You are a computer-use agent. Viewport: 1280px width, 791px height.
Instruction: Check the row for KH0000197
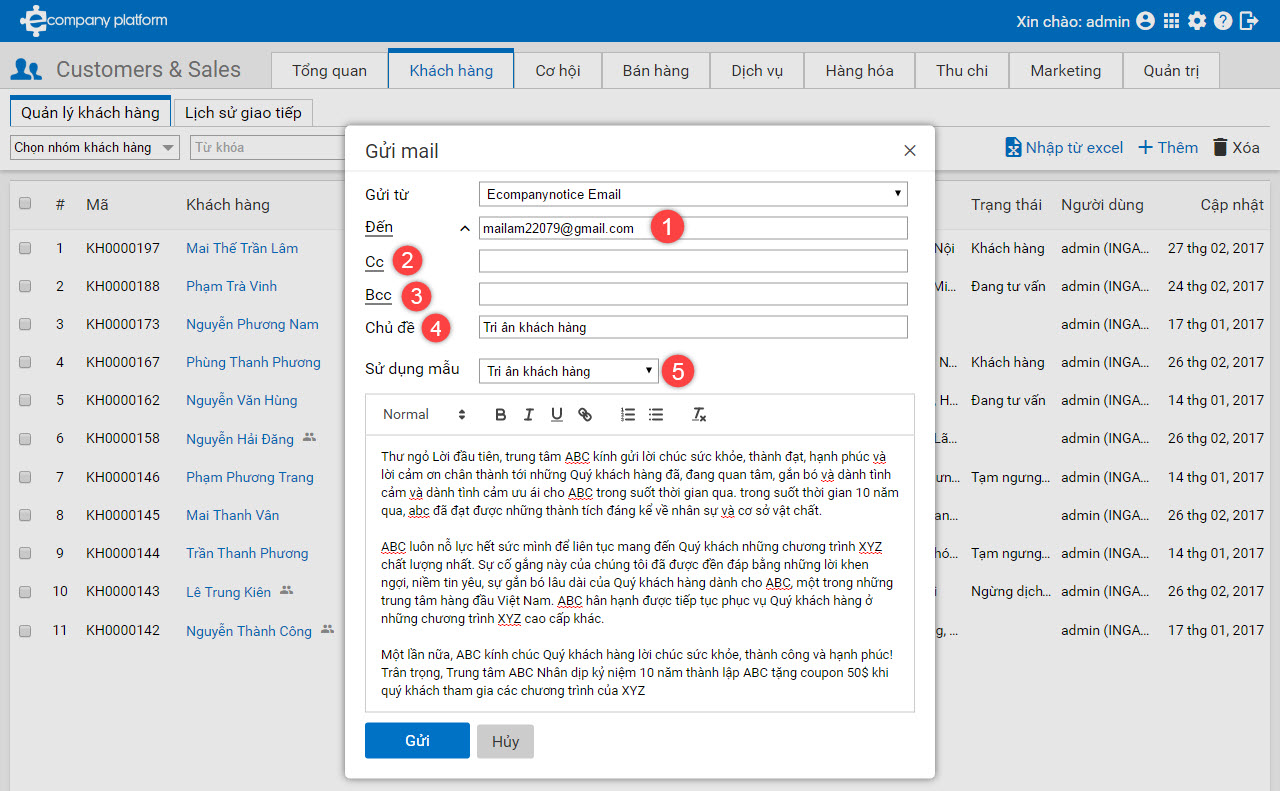[25, 248]
